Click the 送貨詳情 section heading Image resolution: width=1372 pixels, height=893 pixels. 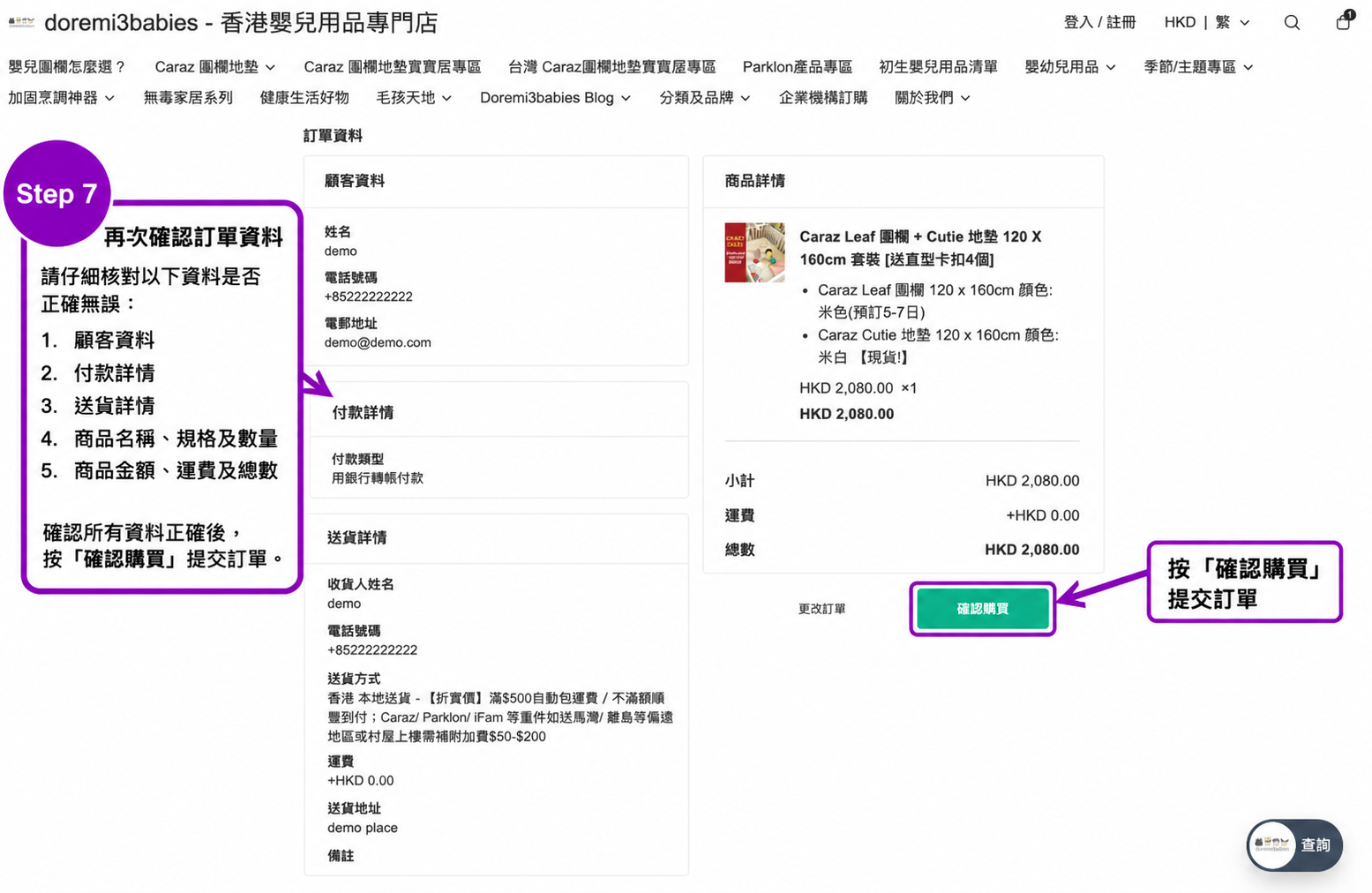pyautogui.click(x=356, y=537)
